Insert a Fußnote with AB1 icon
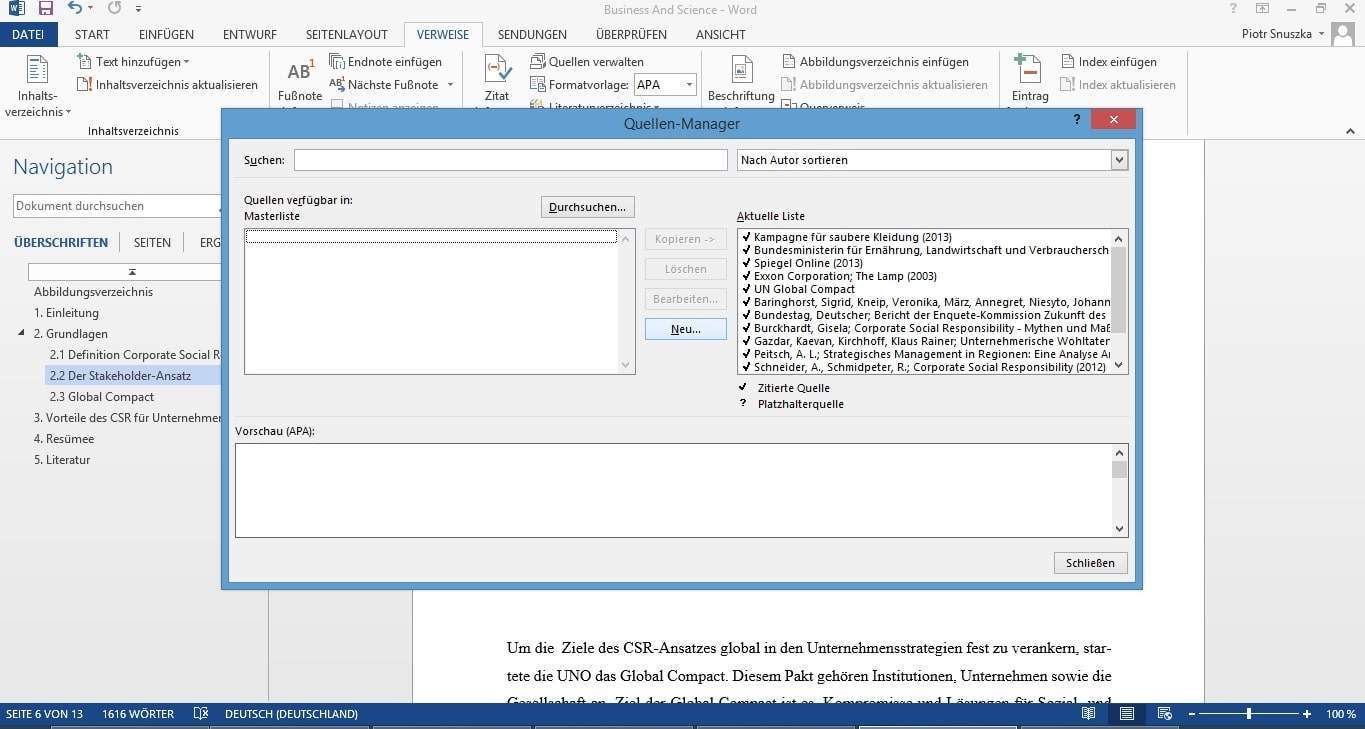Screen dimensions: 1365x729 click(x=300, y=71)
